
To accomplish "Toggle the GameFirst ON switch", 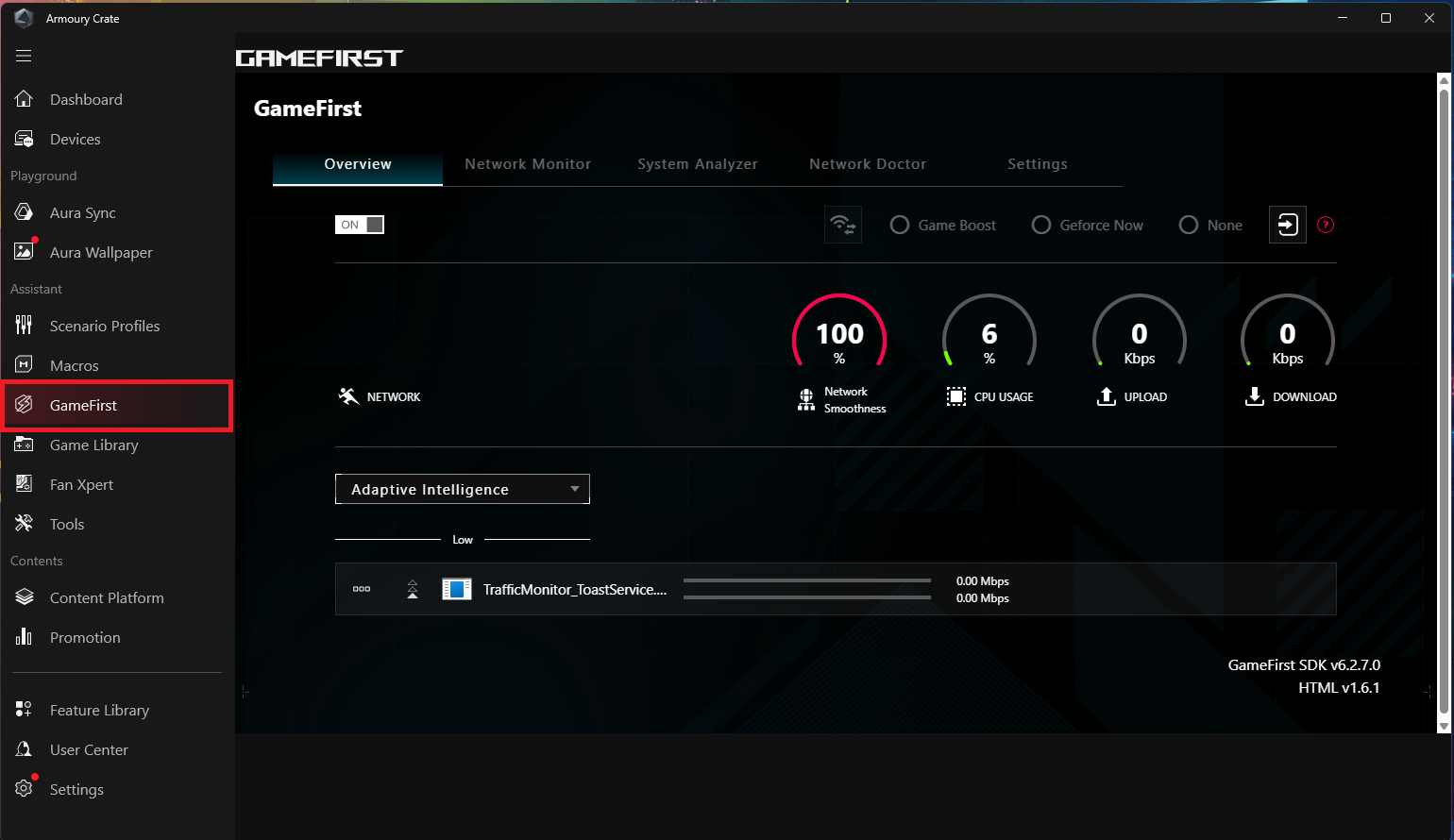I will coord(360,225).
